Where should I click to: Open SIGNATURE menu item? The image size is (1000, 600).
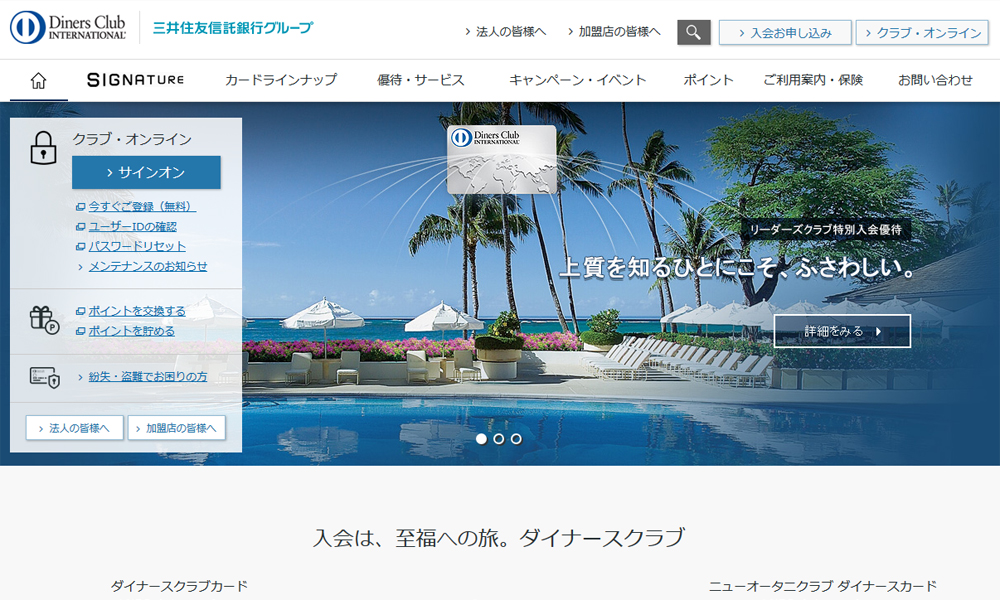tap(136, 80)
